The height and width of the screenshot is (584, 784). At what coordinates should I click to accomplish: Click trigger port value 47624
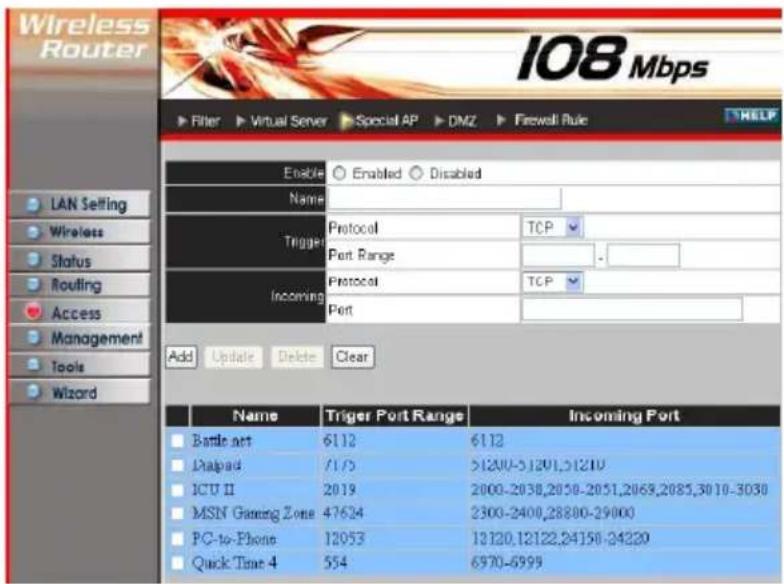coord(343,513)
